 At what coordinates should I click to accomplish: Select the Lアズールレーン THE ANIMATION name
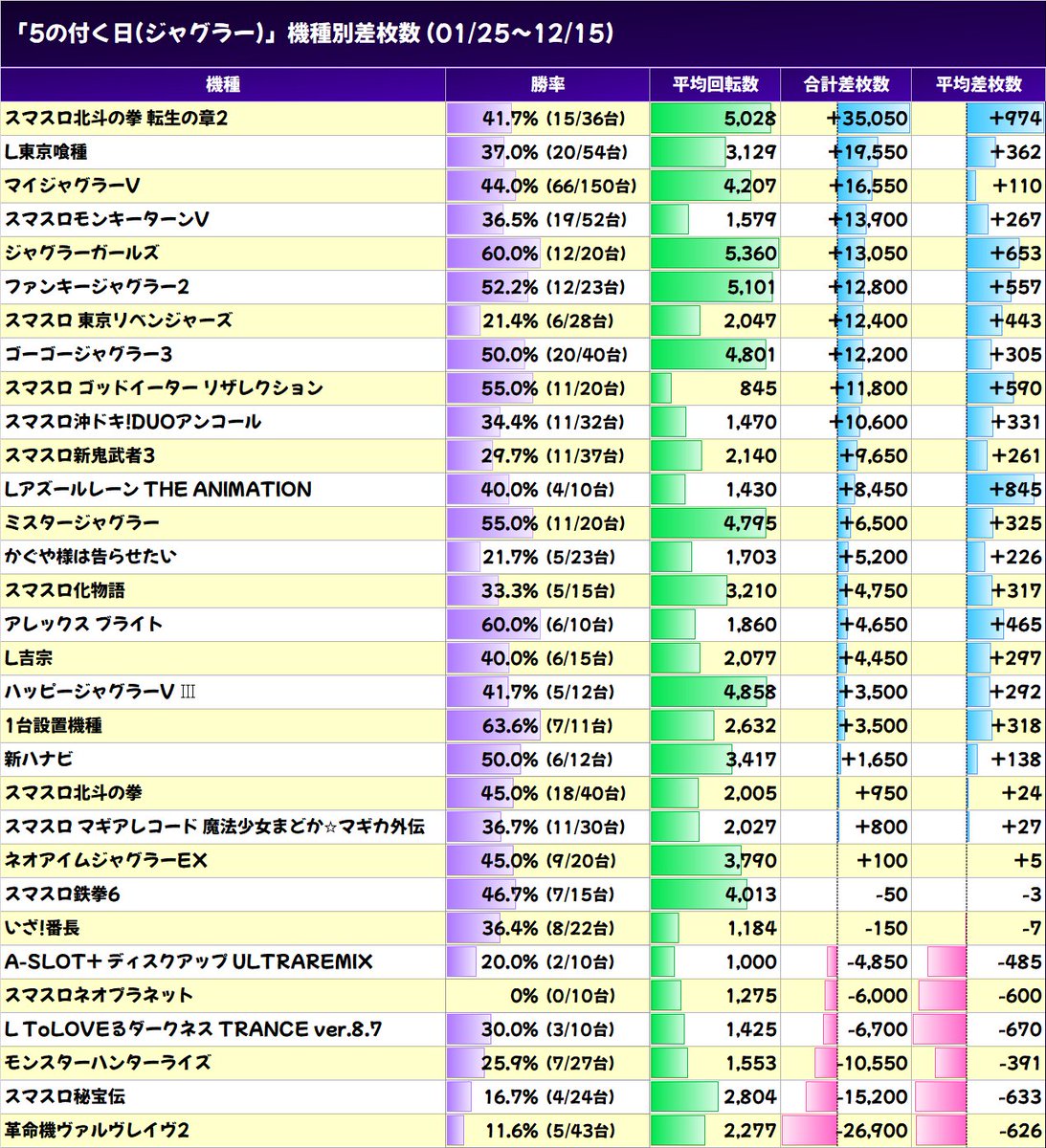coord(158,490)
